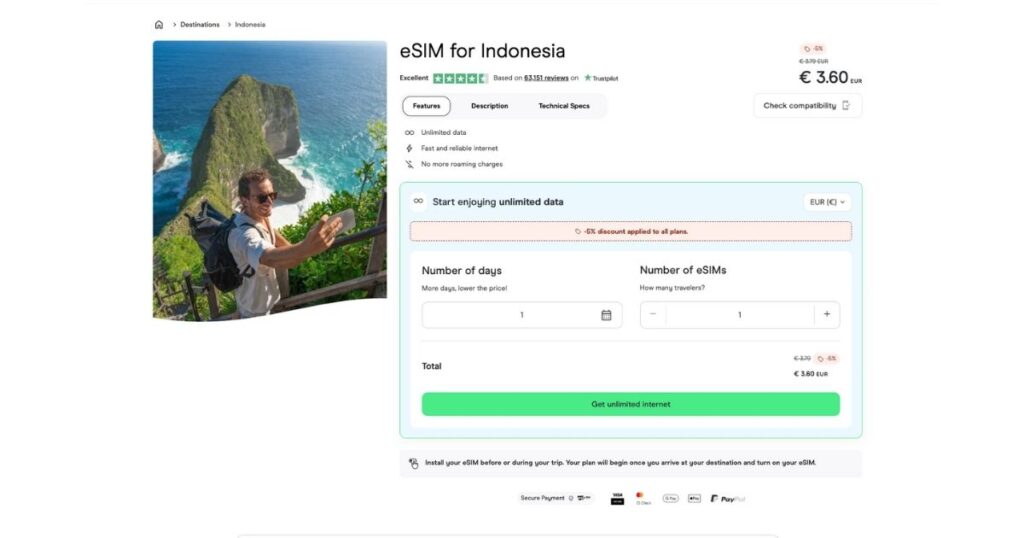Screen dimensions: 1024x538
Task: Click the Apple Pay icon
Action: 694,498
